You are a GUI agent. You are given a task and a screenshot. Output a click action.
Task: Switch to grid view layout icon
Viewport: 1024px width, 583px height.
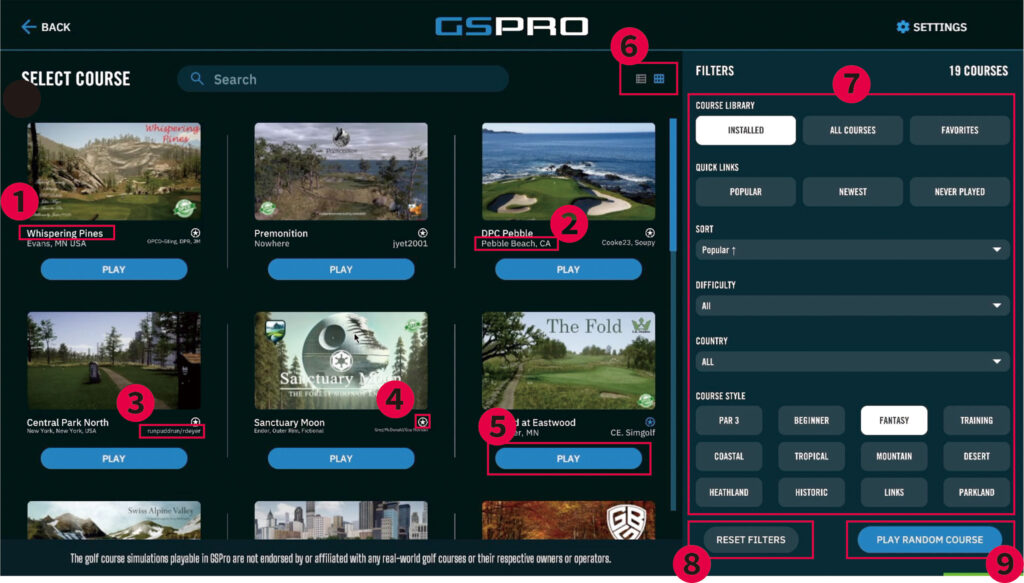659,79
